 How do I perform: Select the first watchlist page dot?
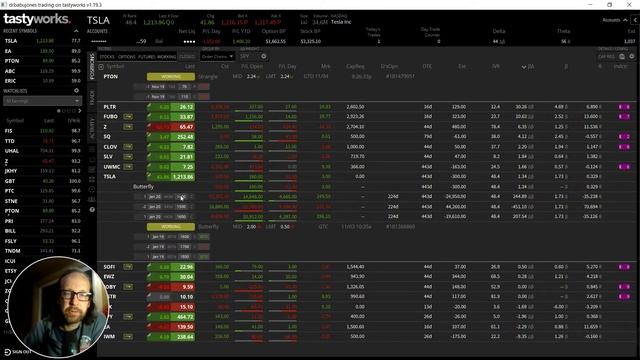pyautogui.click(x=59, y=111)
